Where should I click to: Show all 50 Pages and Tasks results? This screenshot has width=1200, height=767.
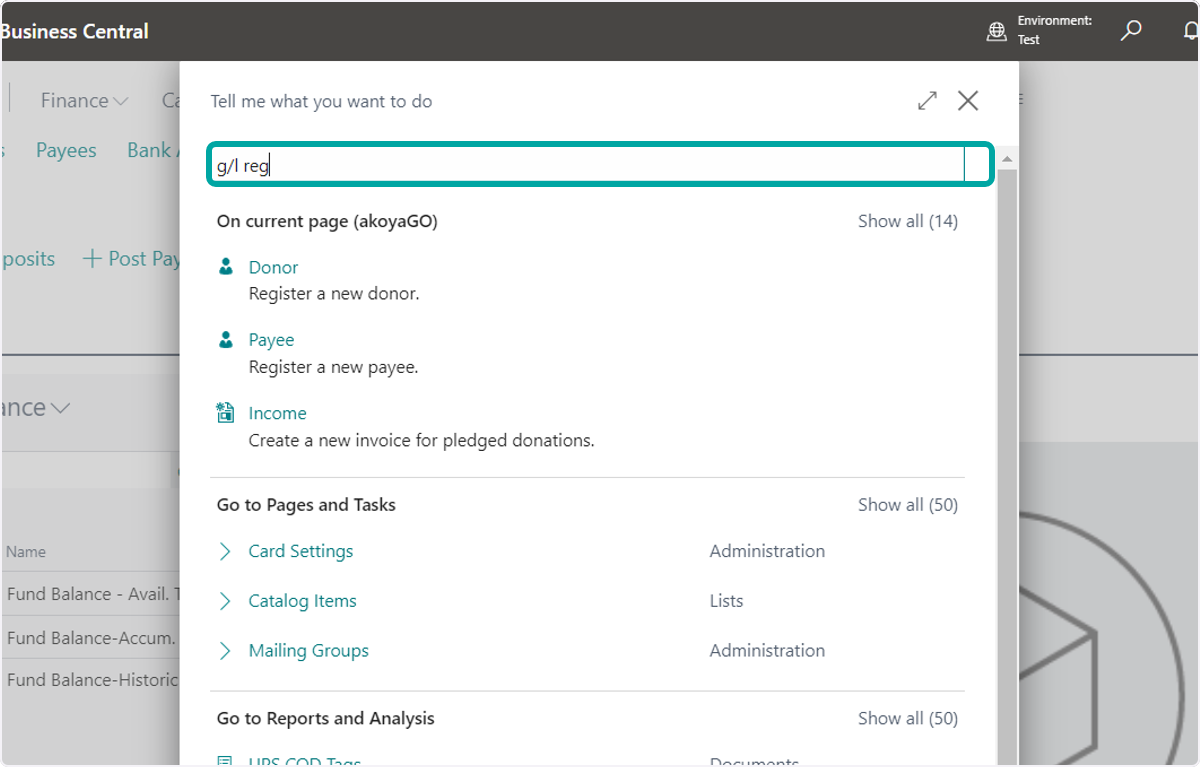tap(907, 505)
